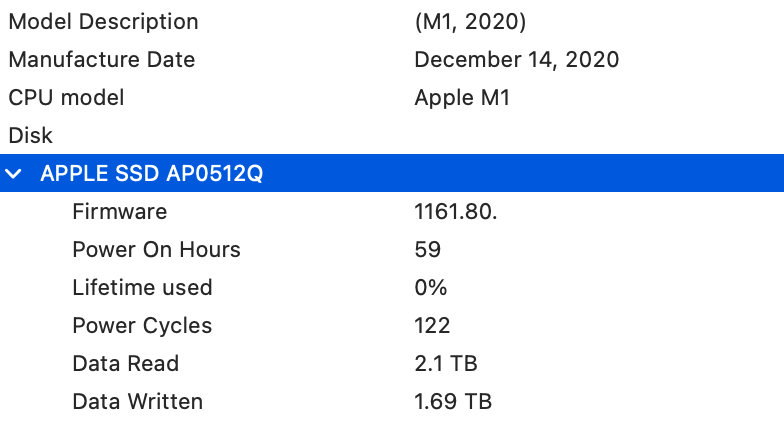
Task: Click the 0% lifetime used value
Action: click(430, 288)
